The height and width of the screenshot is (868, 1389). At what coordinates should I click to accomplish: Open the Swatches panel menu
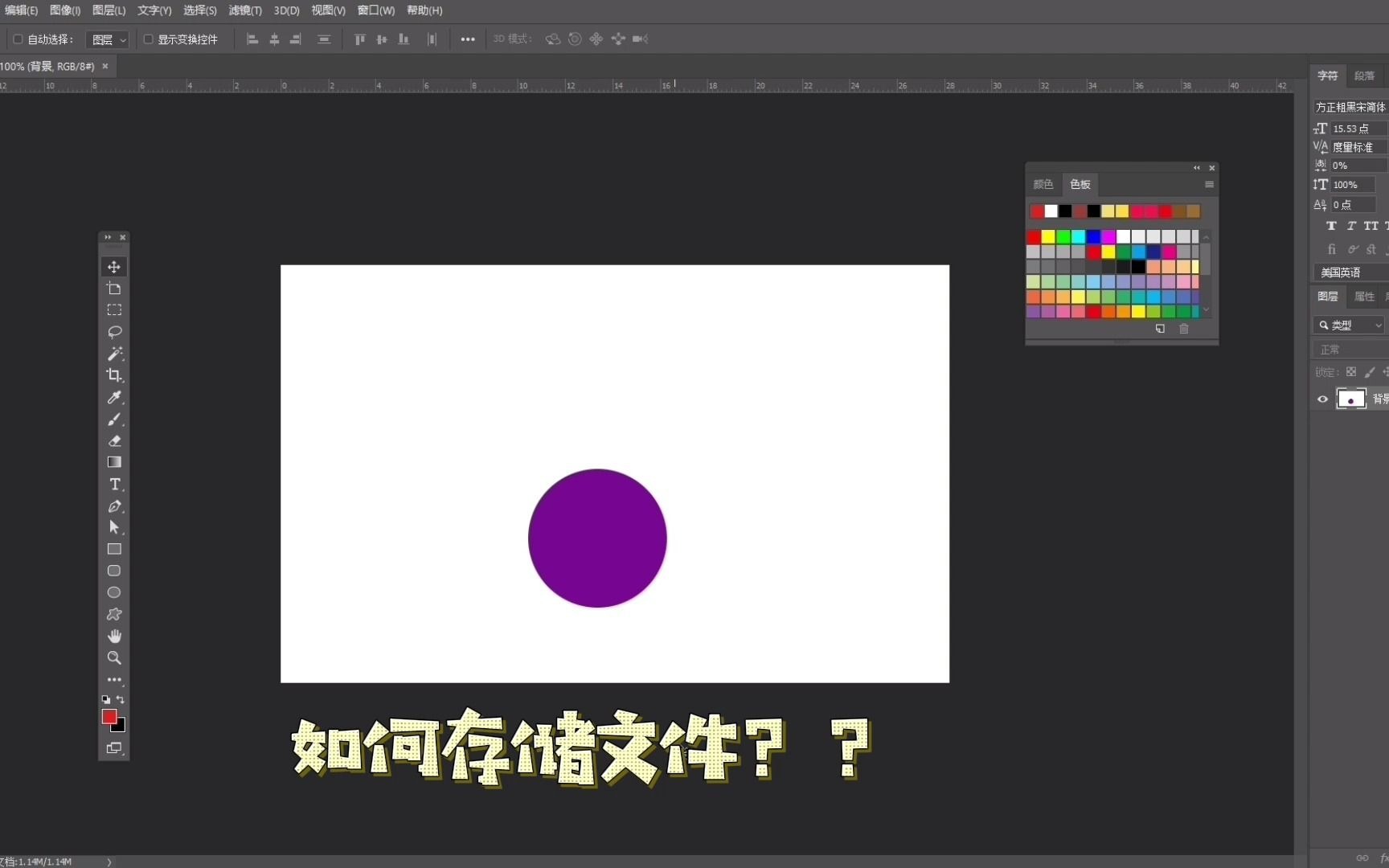pyautogui.click(x=1209, y=184)
